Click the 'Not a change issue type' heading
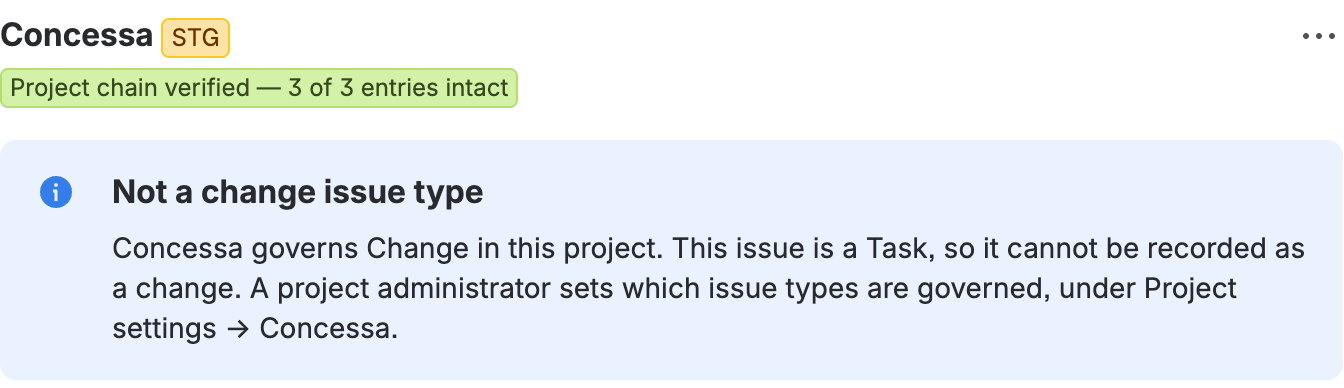Image resolution: width=1344 pixels, height=388 pixels. click(298, 192)
